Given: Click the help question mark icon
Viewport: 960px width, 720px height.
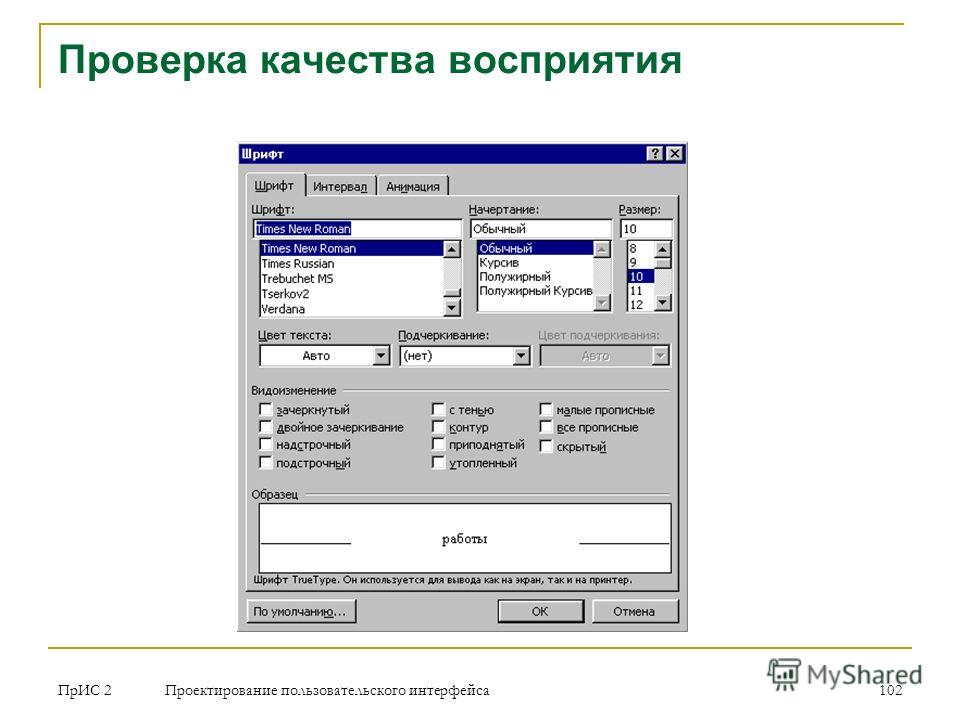Looking at the screenshot, I should (x=654, y=154).
